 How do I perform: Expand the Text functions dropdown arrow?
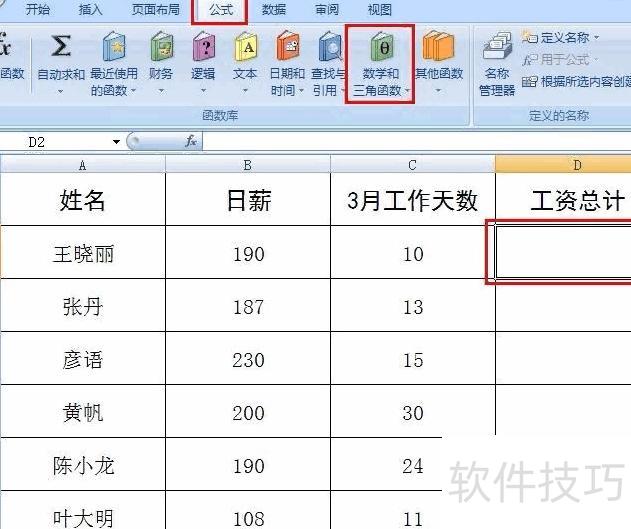pos(245,91)
